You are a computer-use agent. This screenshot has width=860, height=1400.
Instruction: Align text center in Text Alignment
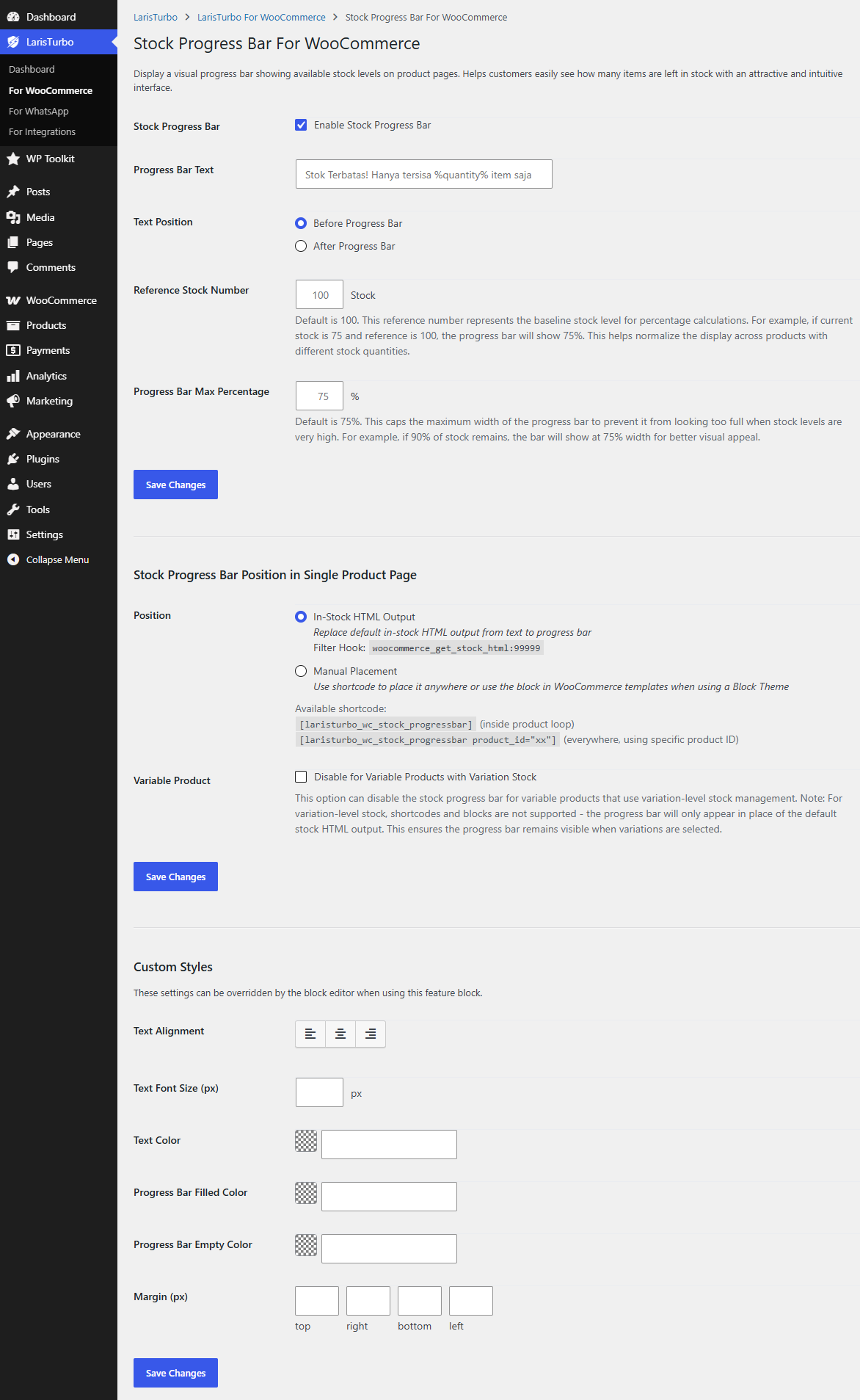(340, 1034)
